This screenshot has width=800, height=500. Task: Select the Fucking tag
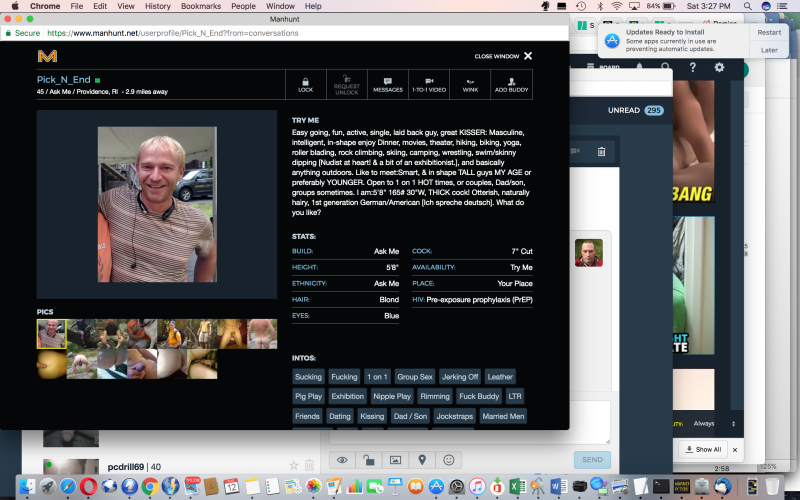(344, 377)
